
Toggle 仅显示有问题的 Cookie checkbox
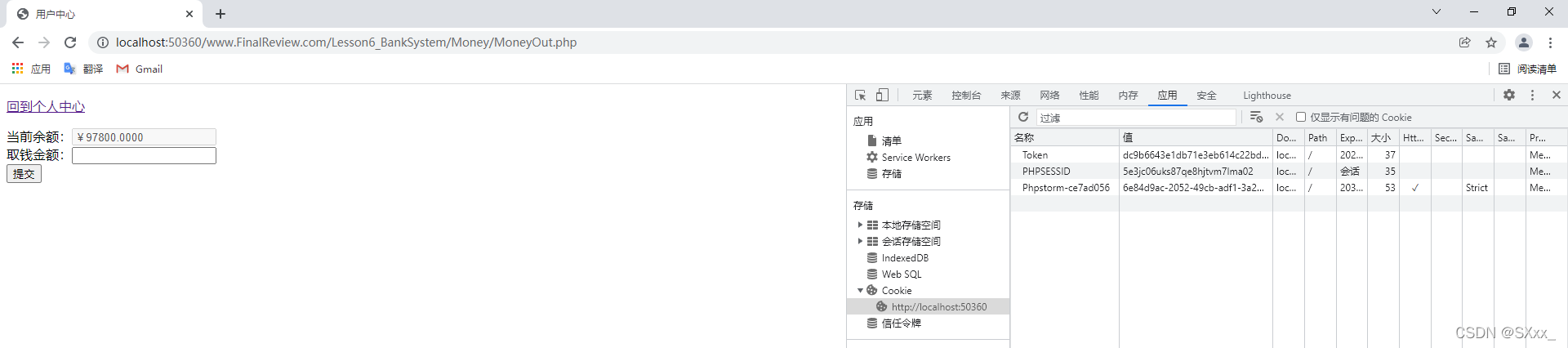click(1301, 117)
